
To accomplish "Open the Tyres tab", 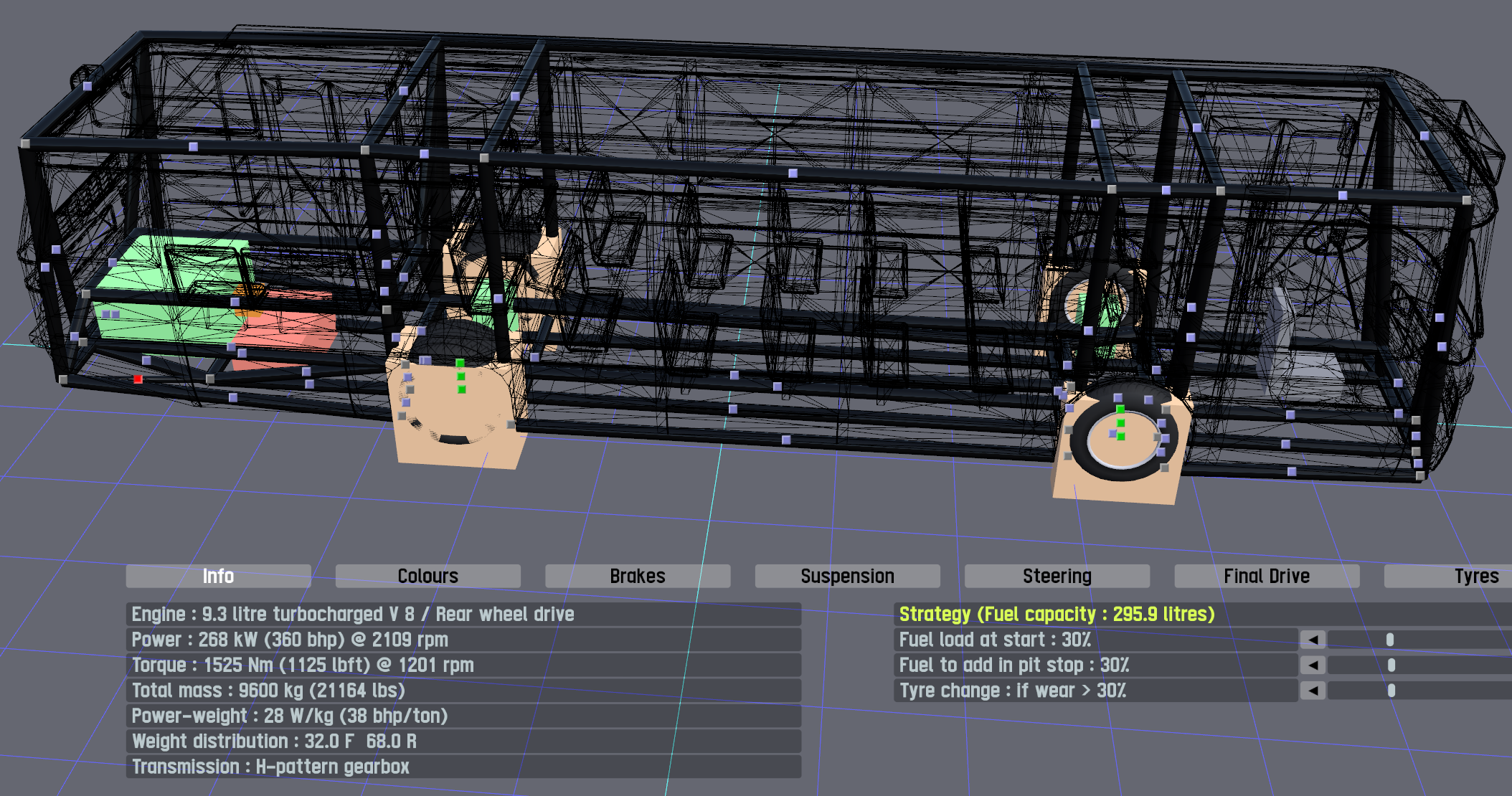I will pos(1463,577).
